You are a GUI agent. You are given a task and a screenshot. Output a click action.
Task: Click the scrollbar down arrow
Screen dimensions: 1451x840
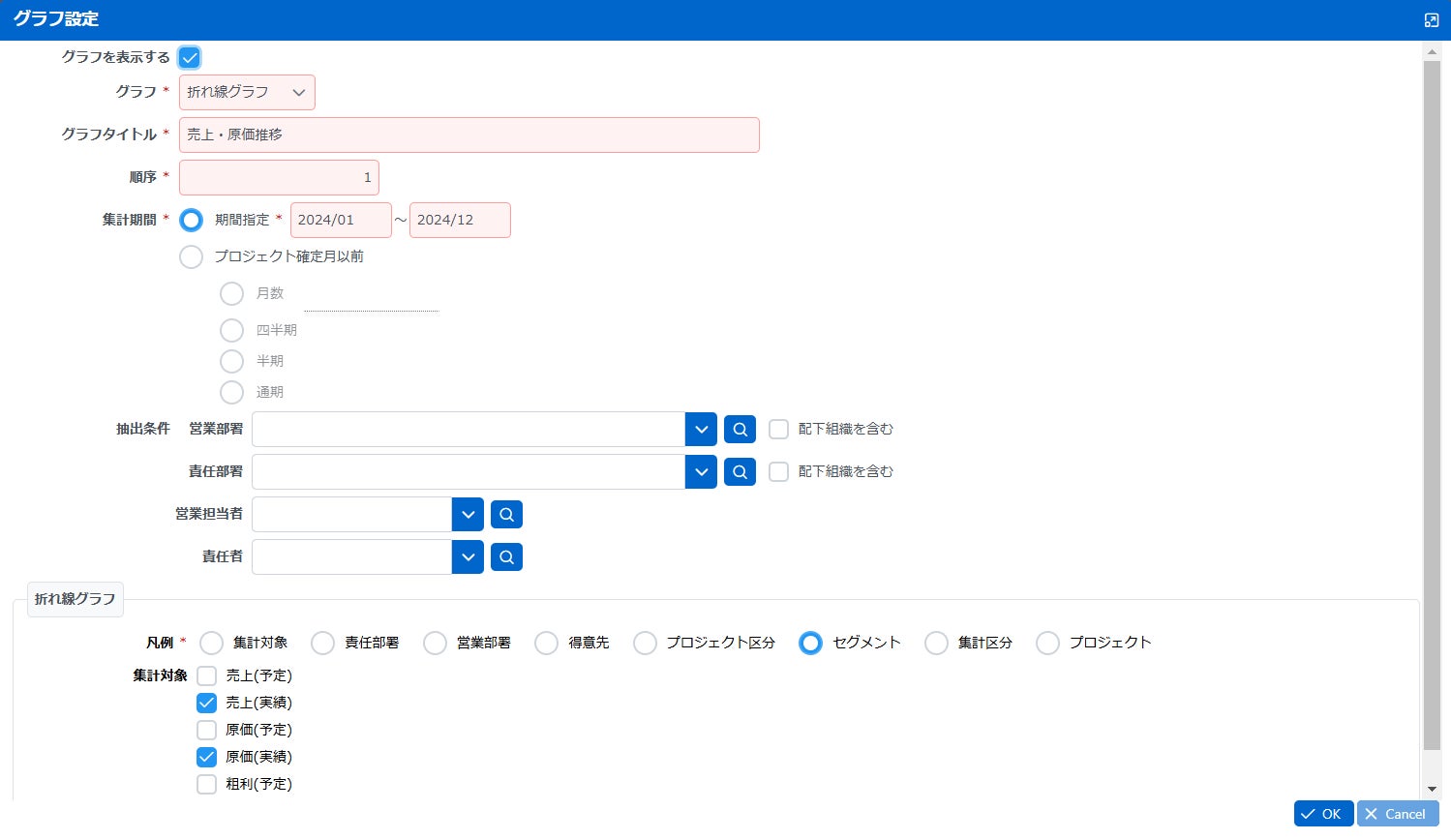pyautogui.click(x=1432, y=790)
